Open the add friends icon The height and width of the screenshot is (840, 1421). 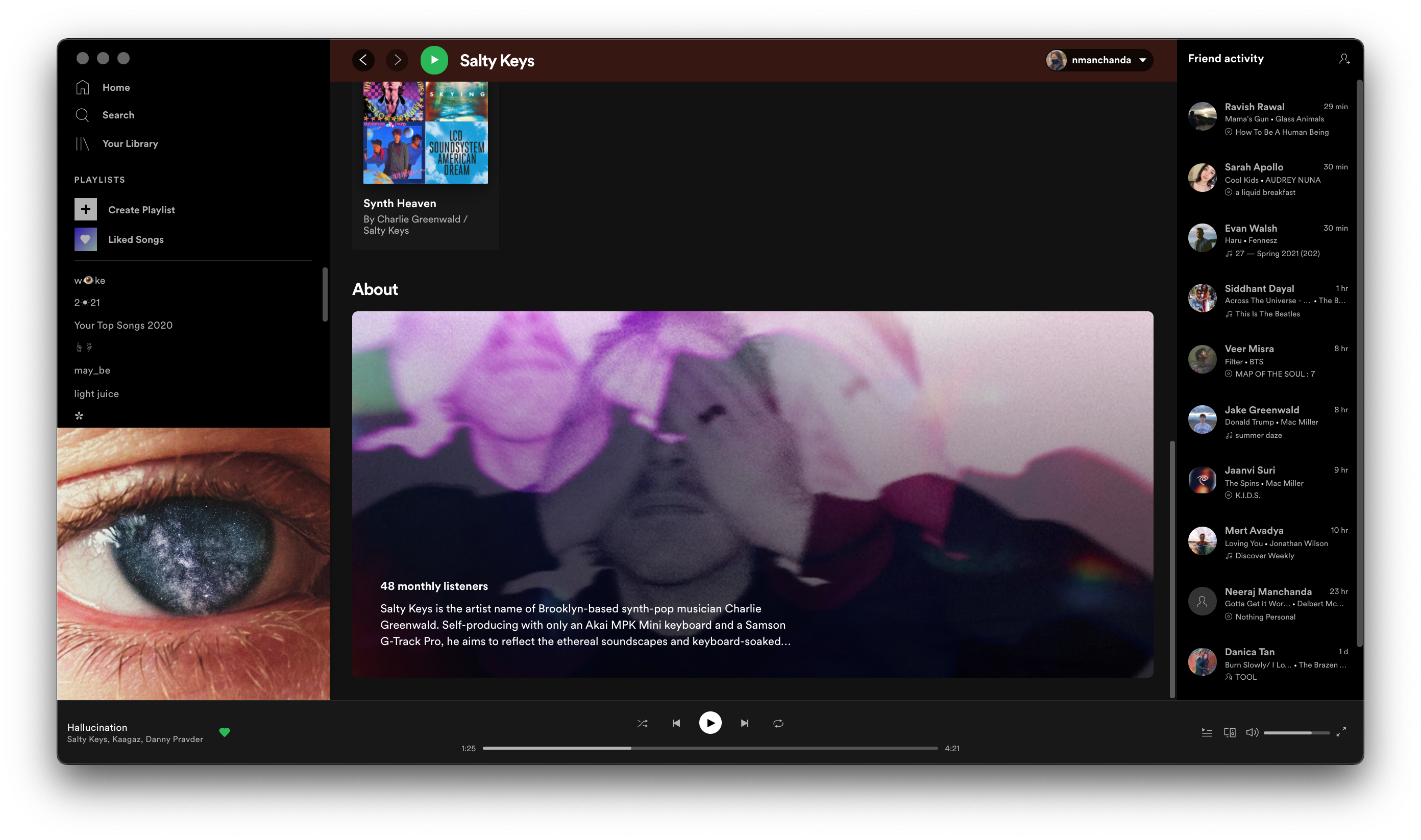[1344, 59]
